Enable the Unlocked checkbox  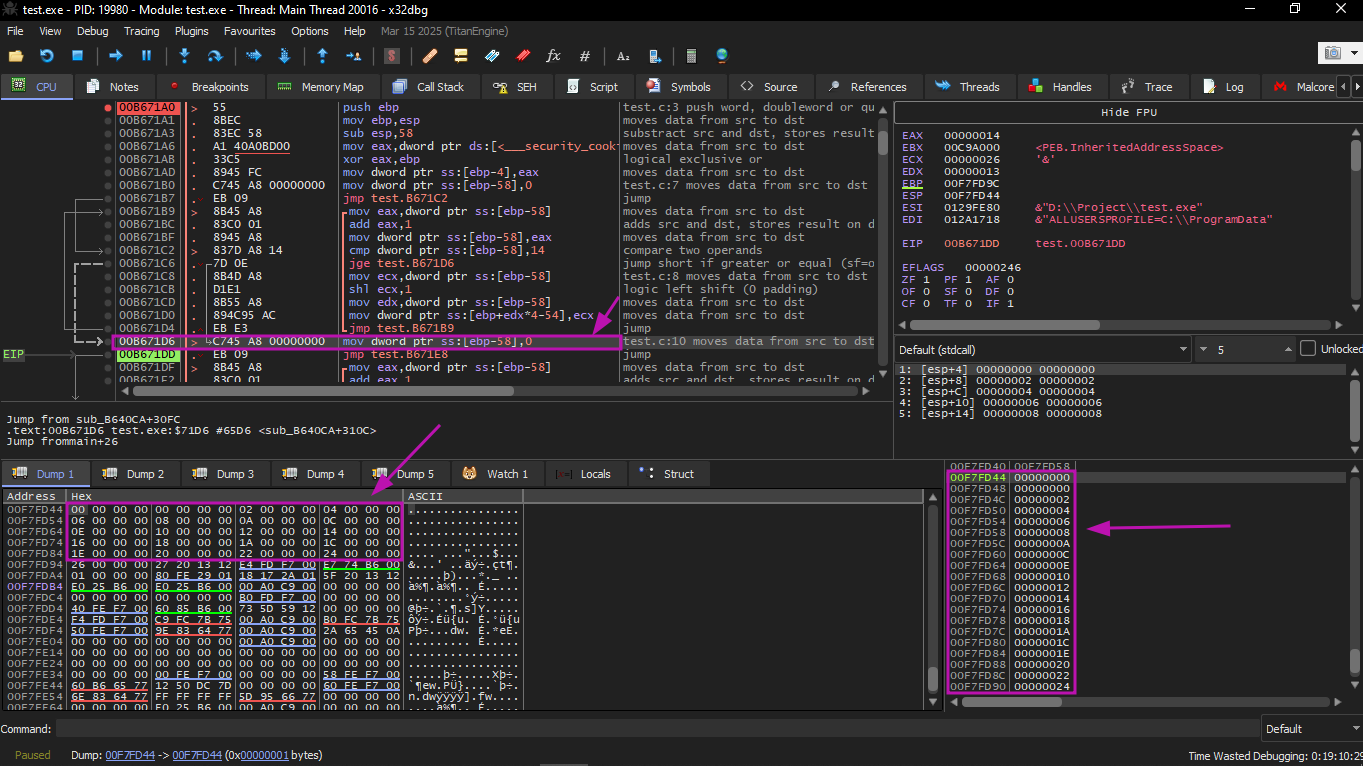tap(1308, 349)
